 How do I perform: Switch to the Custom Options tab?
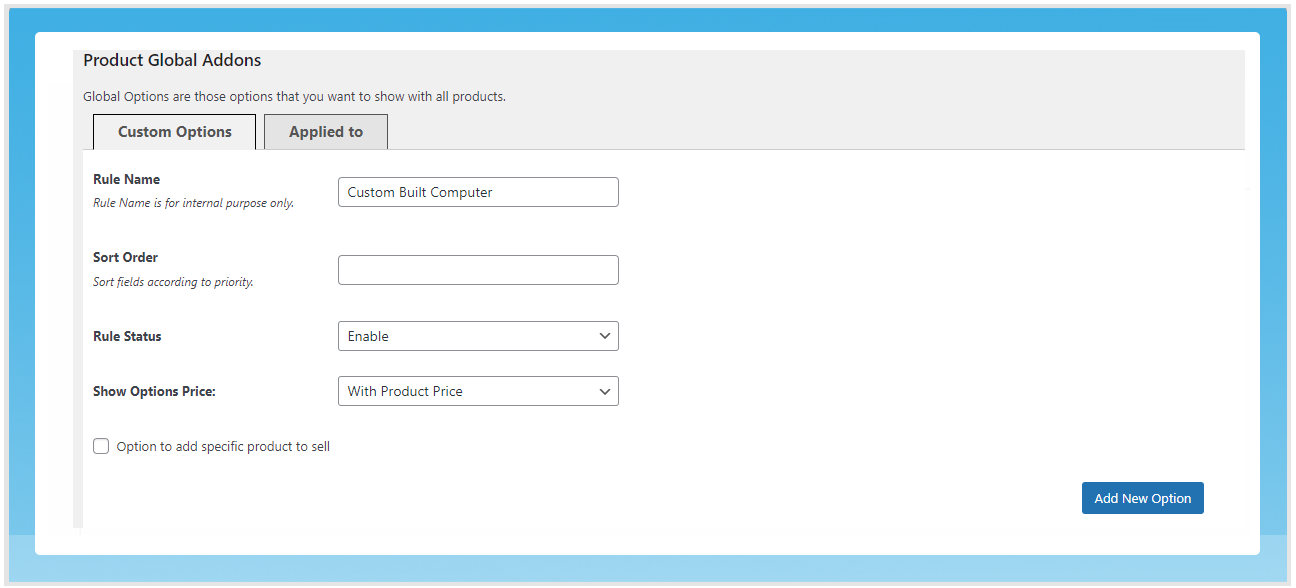[x=174, y=132]
